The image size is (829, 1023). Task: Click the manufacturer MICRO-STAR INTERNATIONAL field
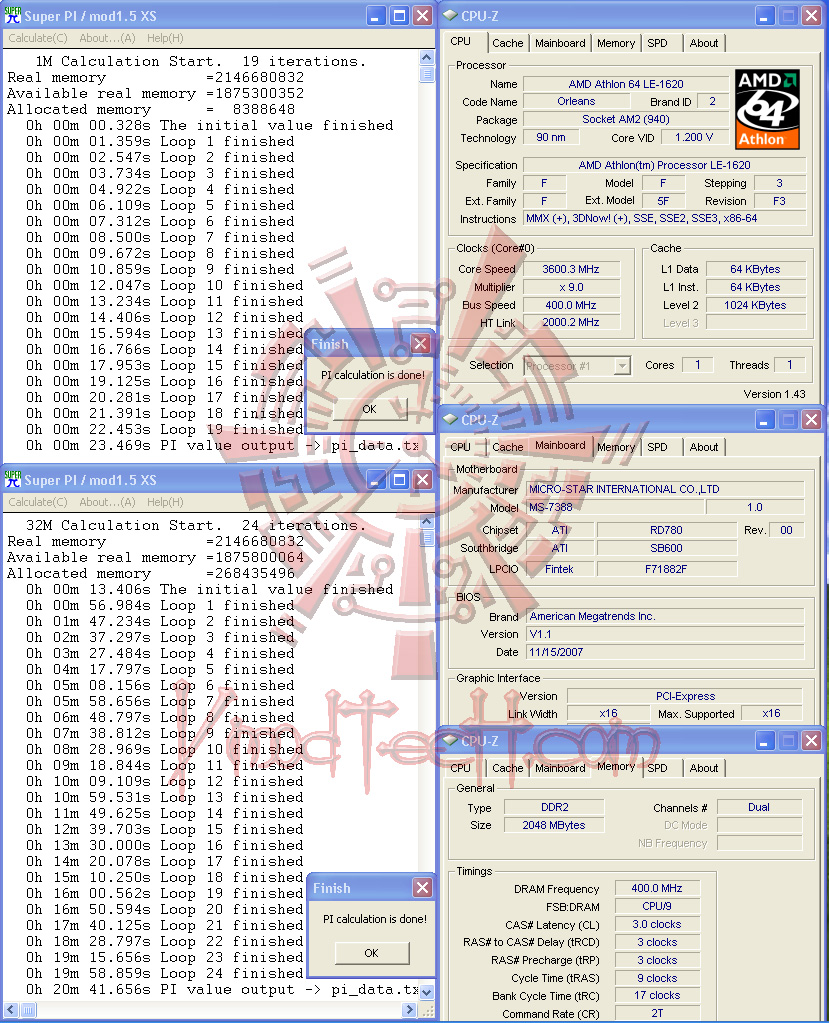click(665, 489)
